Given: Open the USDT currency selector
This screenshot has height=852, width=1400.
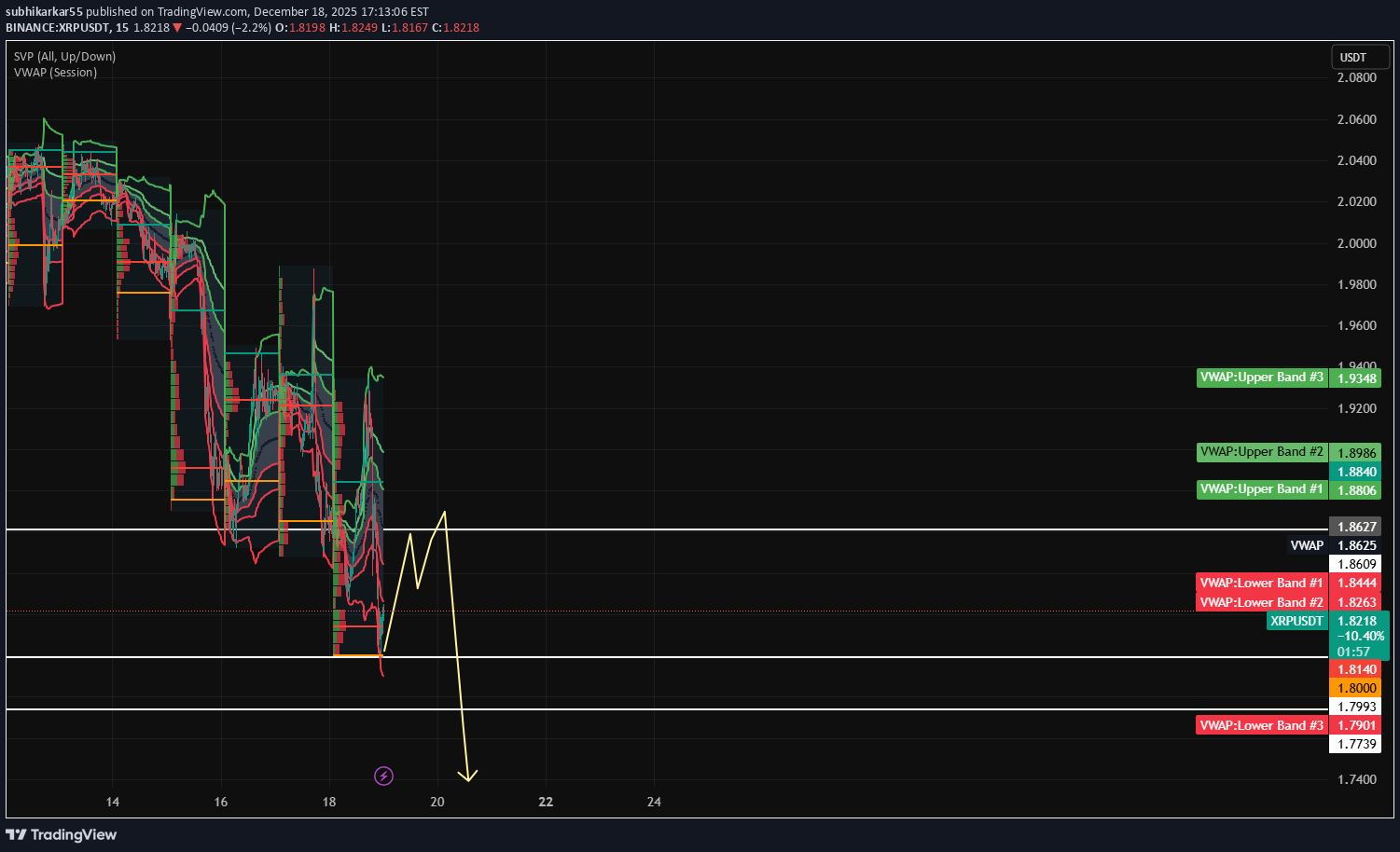Looking at the screenshot, I should pos(1359,58).
